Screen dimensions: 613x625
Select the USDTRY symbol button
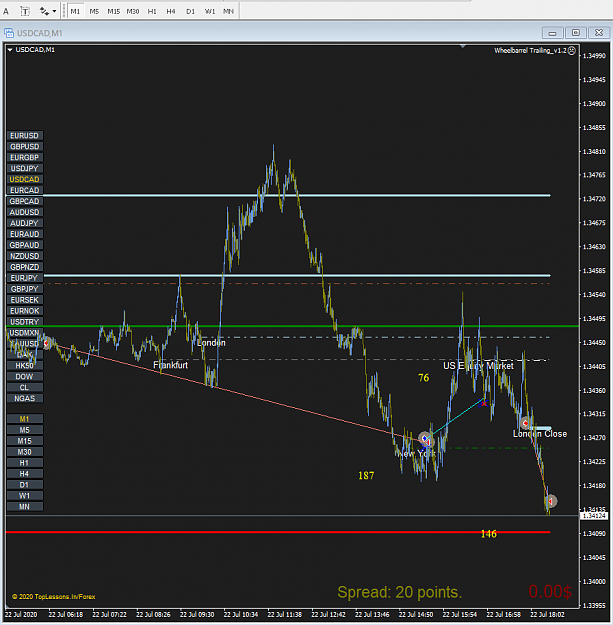(x=25, y=322)
